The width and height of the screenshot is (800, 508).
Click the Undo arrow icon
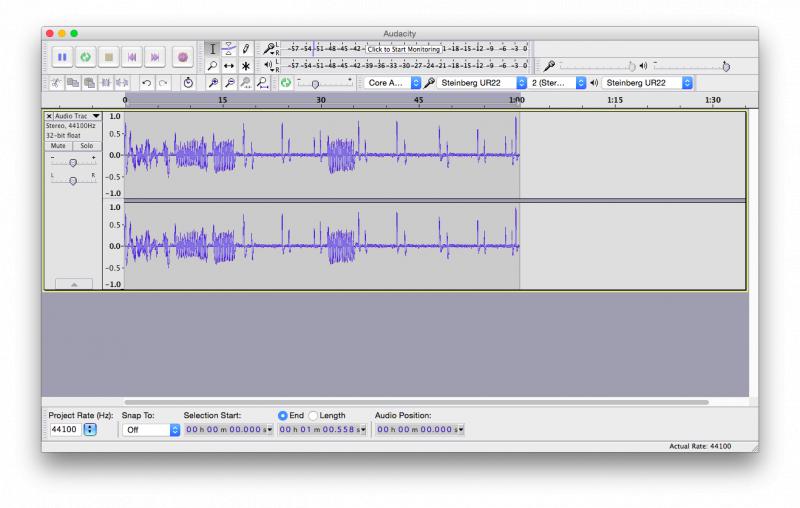click(x=146, y=83)
